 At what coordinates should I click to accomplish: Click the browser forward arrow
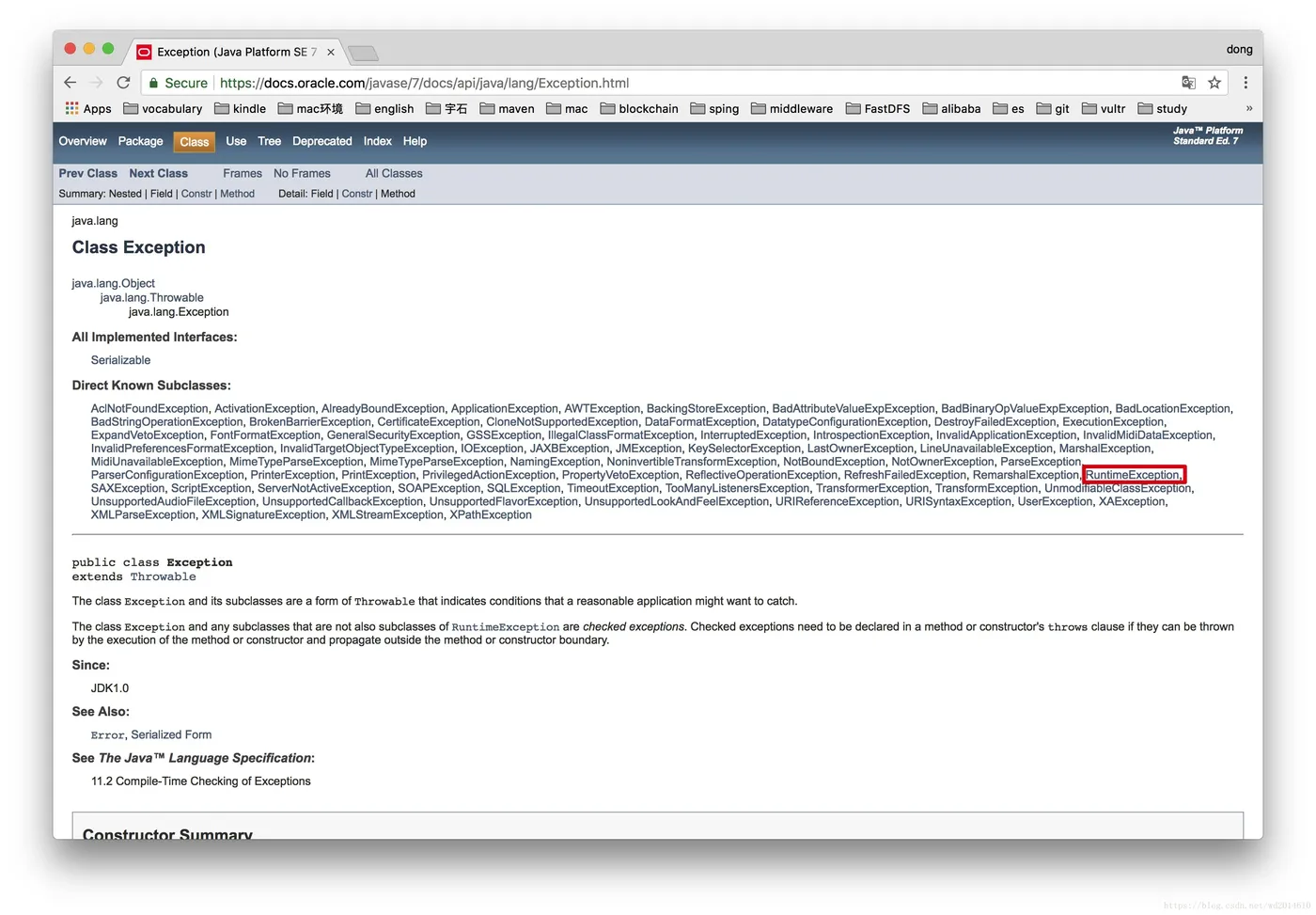click(96, 83)
